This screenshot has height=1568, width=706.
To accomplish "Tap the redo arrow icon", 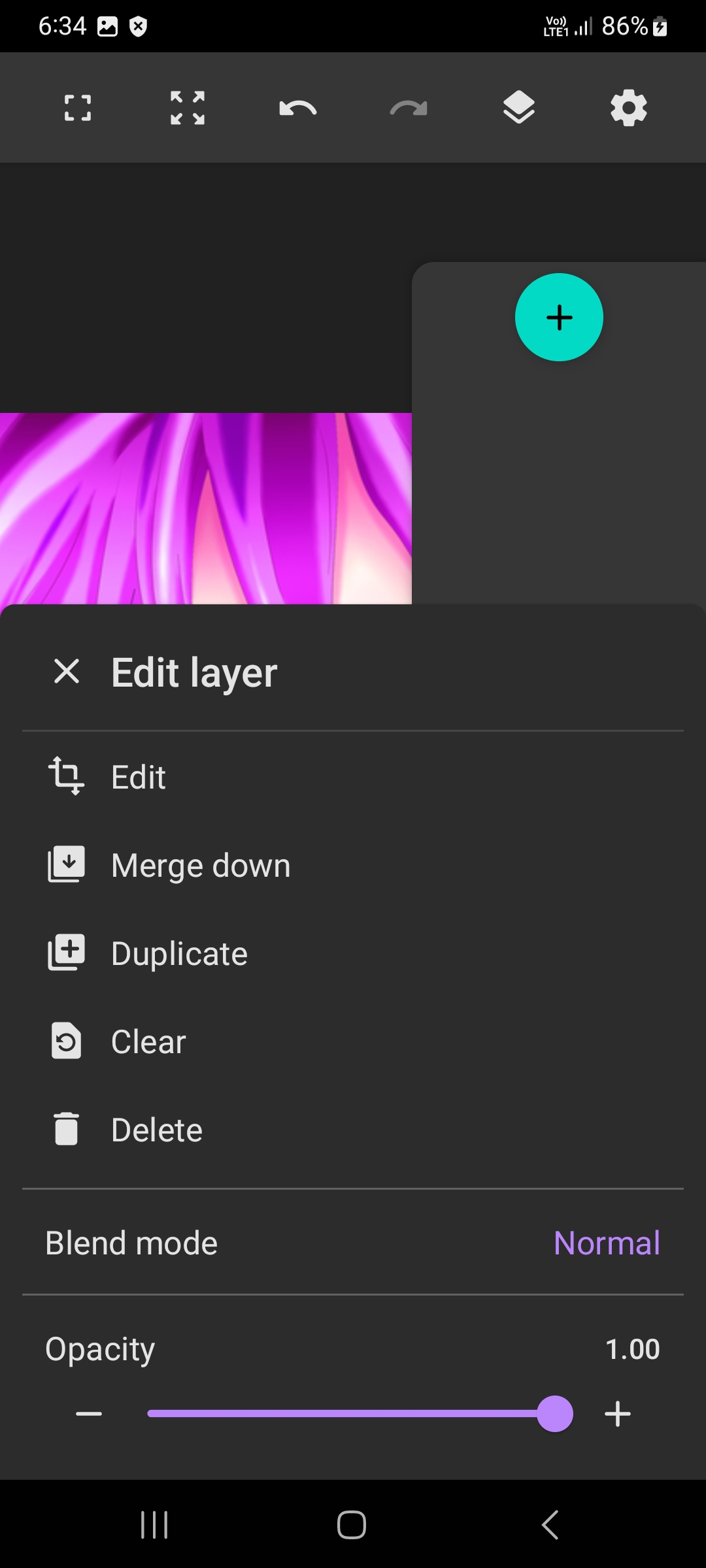I will click(x=409, y=108).
